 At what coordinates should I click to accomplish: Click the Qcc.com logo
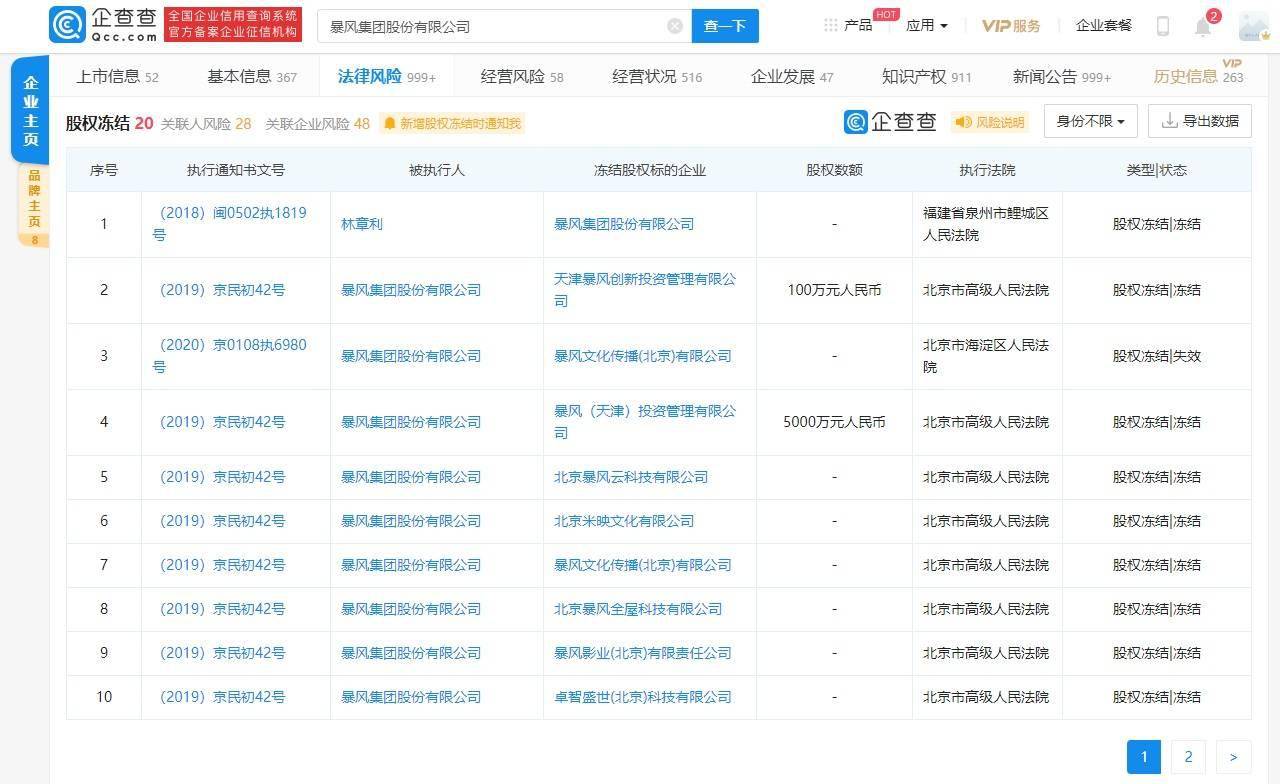click(x=103, y=25)
